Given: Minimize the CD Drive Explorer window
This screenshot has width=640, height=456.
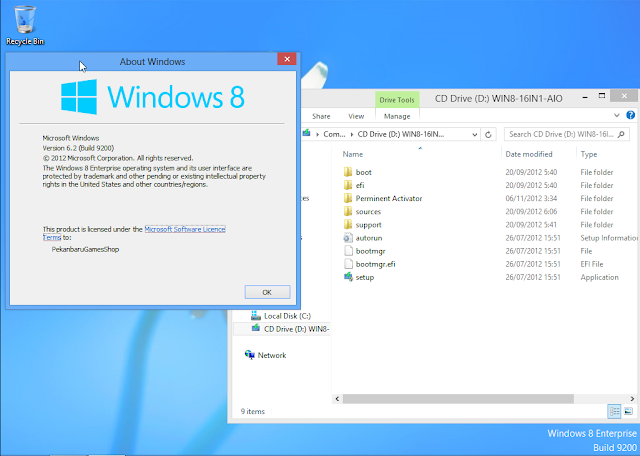Looking at the screenshot, I should coord(585,98).
